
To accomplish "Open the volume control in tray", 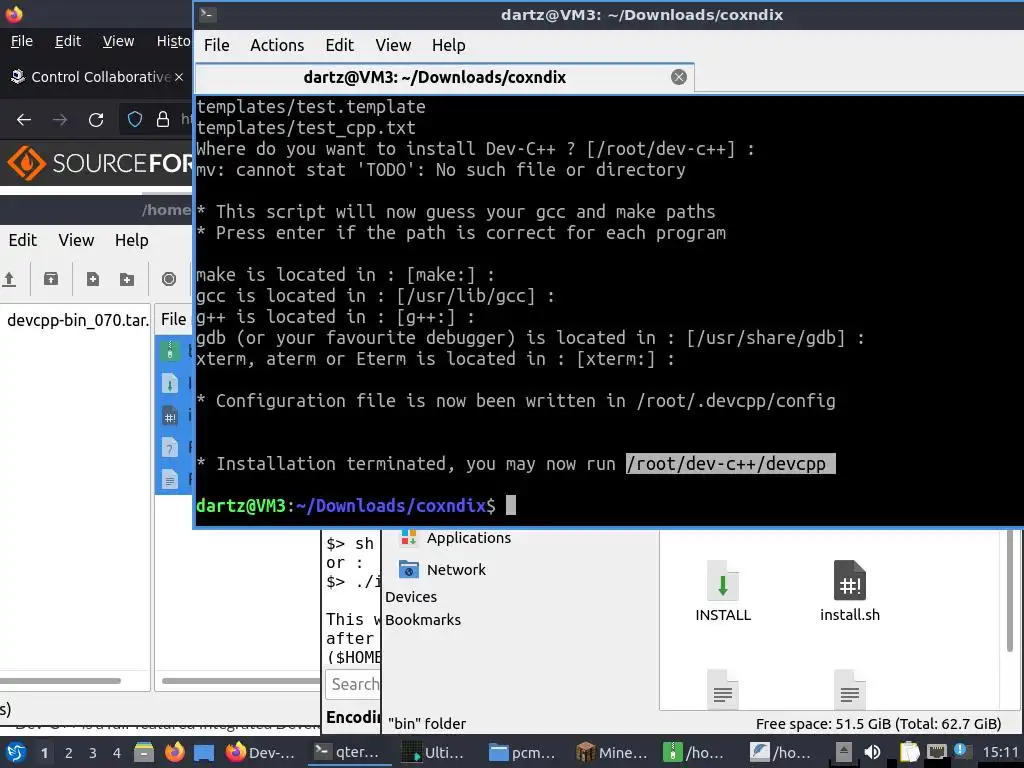I will [x=872, y=752].
